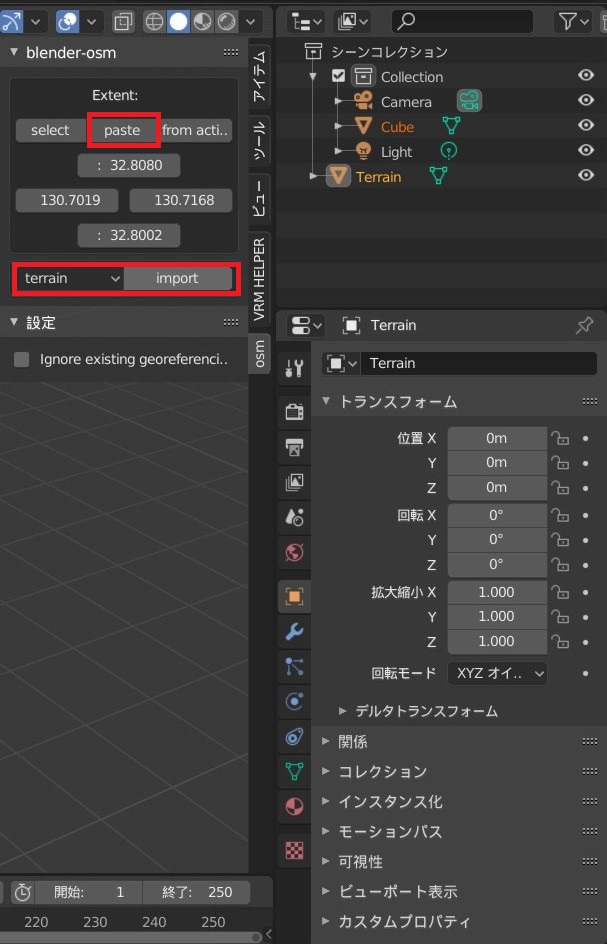607x944 pixels.
Task: Click the outliner search field
Action: (x=462, y=22)
